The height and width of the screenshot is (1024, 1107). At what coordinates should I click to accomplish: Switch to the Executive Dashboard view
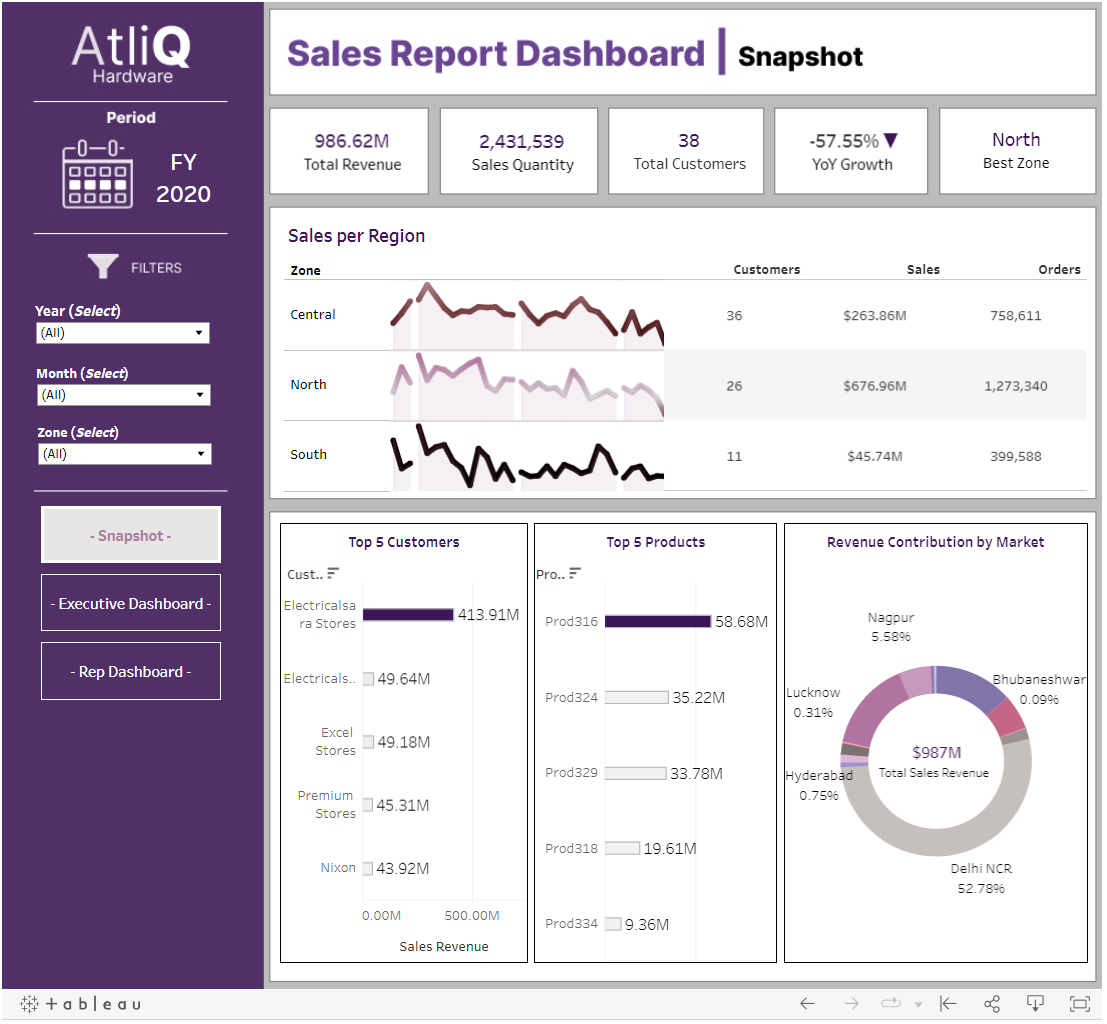(130, 602)
